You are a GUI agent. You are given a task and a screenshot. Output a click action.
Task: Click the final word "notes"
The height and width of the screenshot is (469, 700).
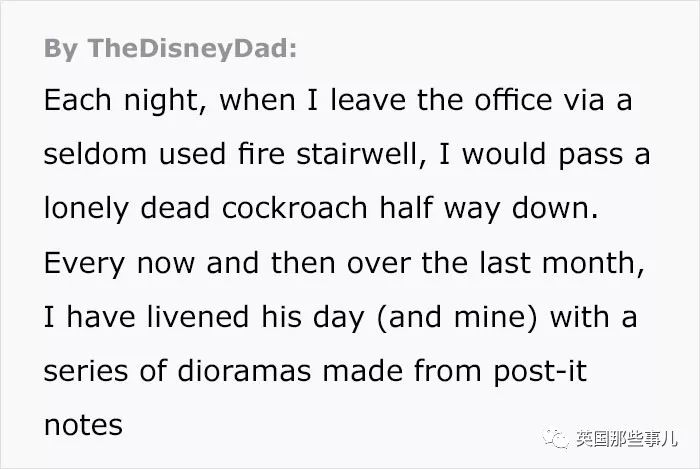tap(83, 426)
